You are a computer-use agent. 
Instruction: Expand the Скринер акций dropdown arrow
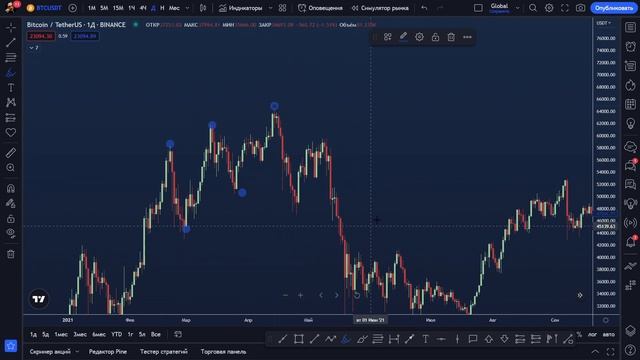pyautogui.click(x=77, y=351)
